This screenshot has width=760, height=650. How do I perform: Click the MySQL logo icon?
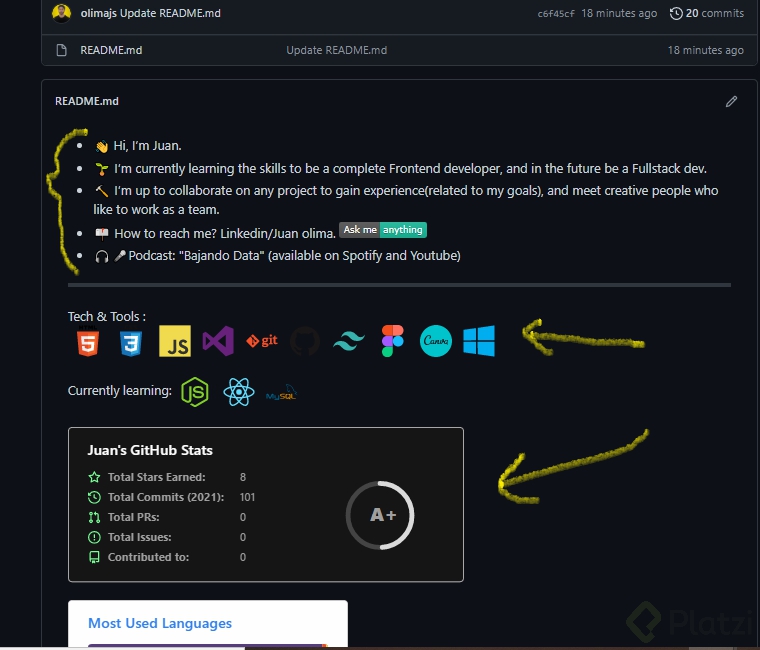pos(281,393)
